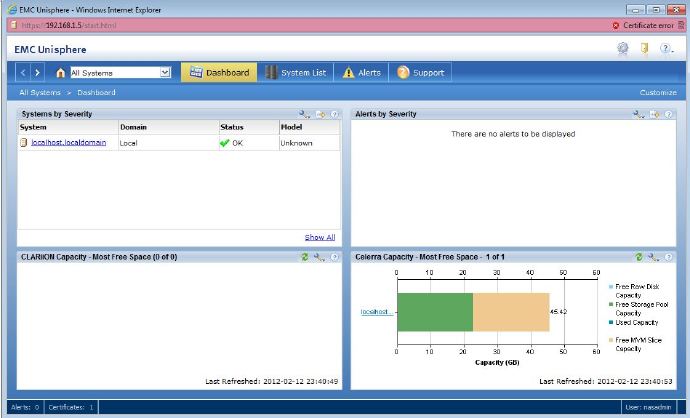Image resolution: width=690 pixels, height=418 pixels.
Task: Go back with the left arrow navigation button
Action: click(x=23, y=73)
